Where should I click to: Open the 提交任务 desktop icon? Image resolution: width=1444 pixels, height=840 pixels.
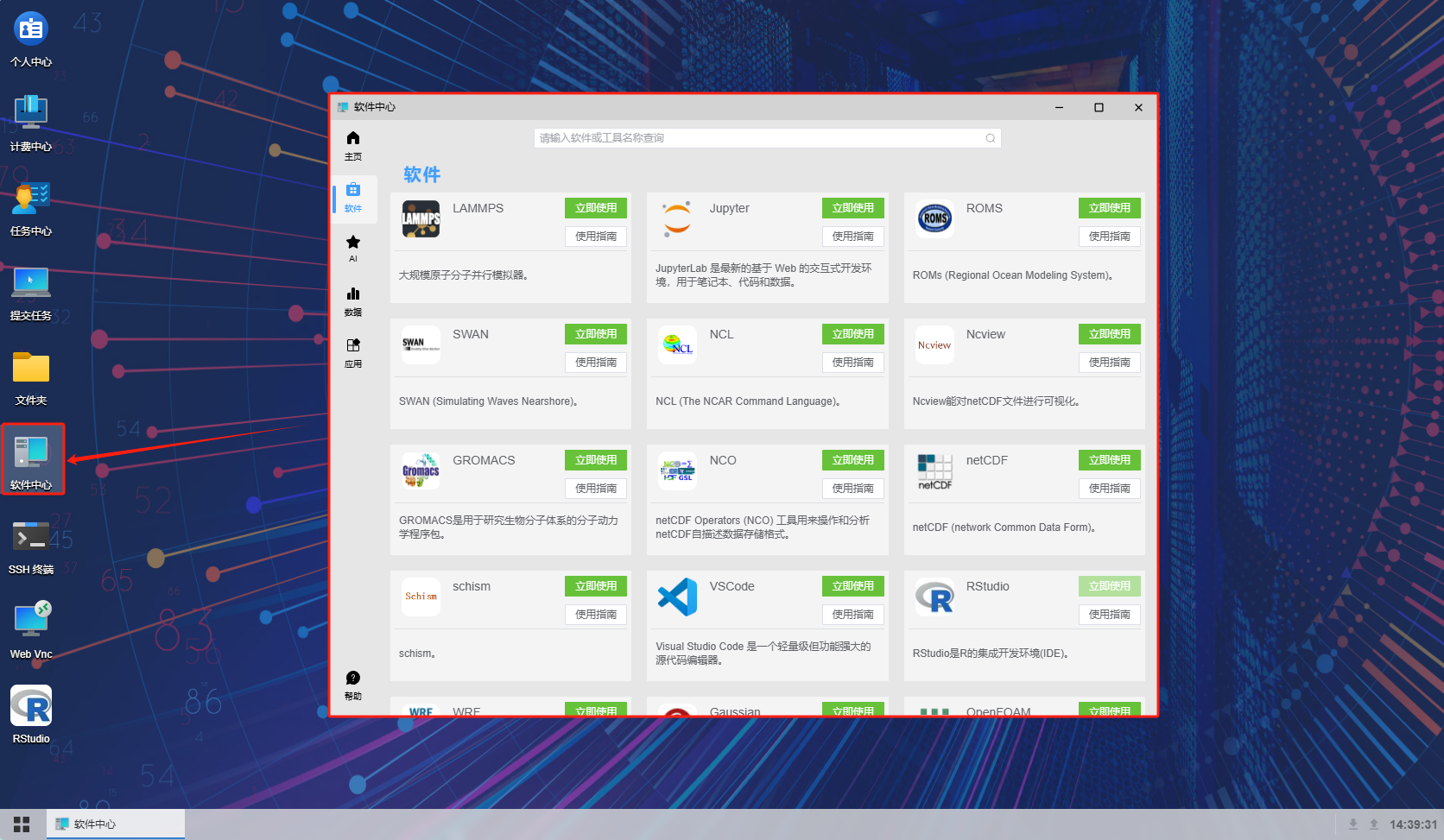pyautogui.click(x=31, y=293)
